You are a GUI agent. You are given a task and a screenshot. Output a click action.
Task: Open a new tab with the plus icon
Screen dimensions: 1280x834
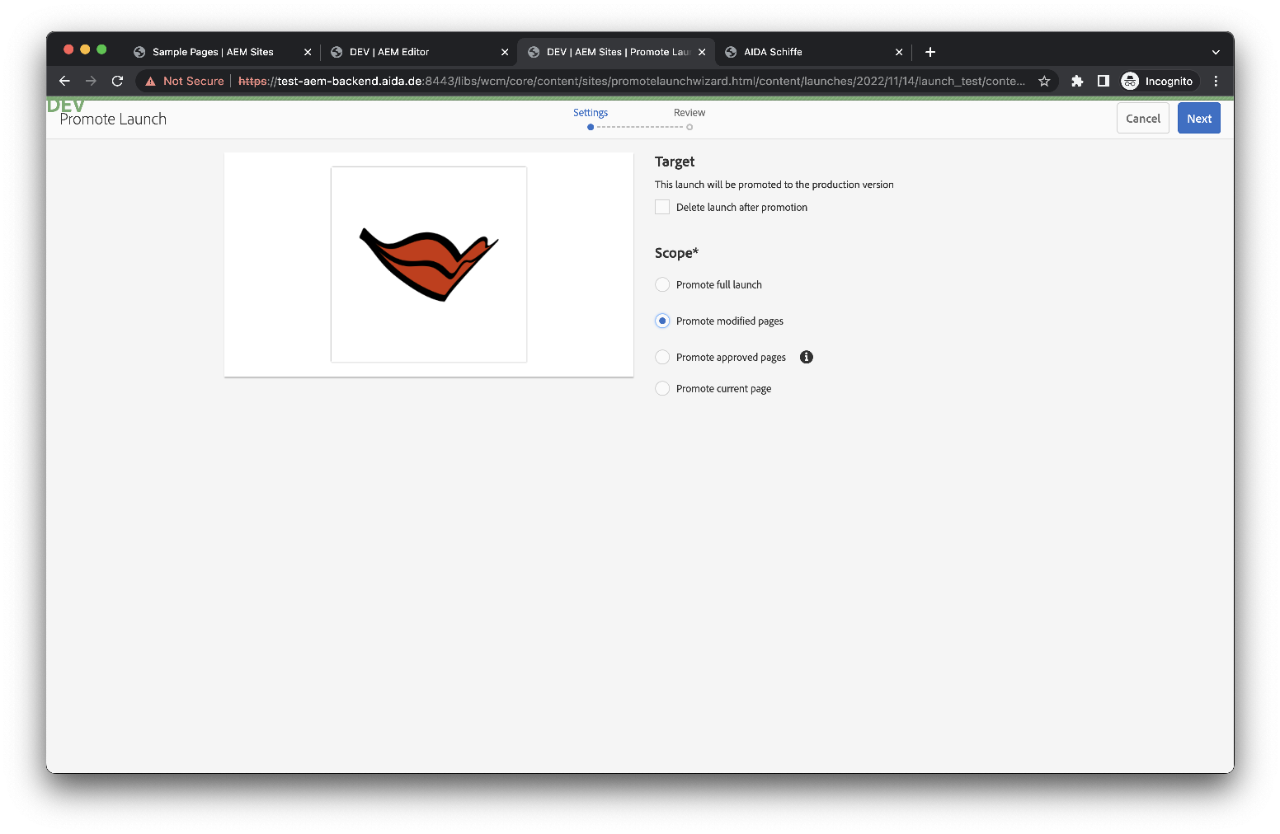click(930, 52)
